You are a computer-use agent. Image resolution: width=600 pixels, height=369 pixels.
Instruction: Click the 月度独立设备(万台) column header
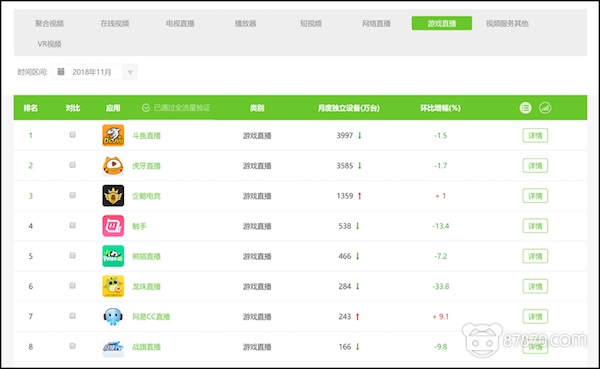point(349,108)
